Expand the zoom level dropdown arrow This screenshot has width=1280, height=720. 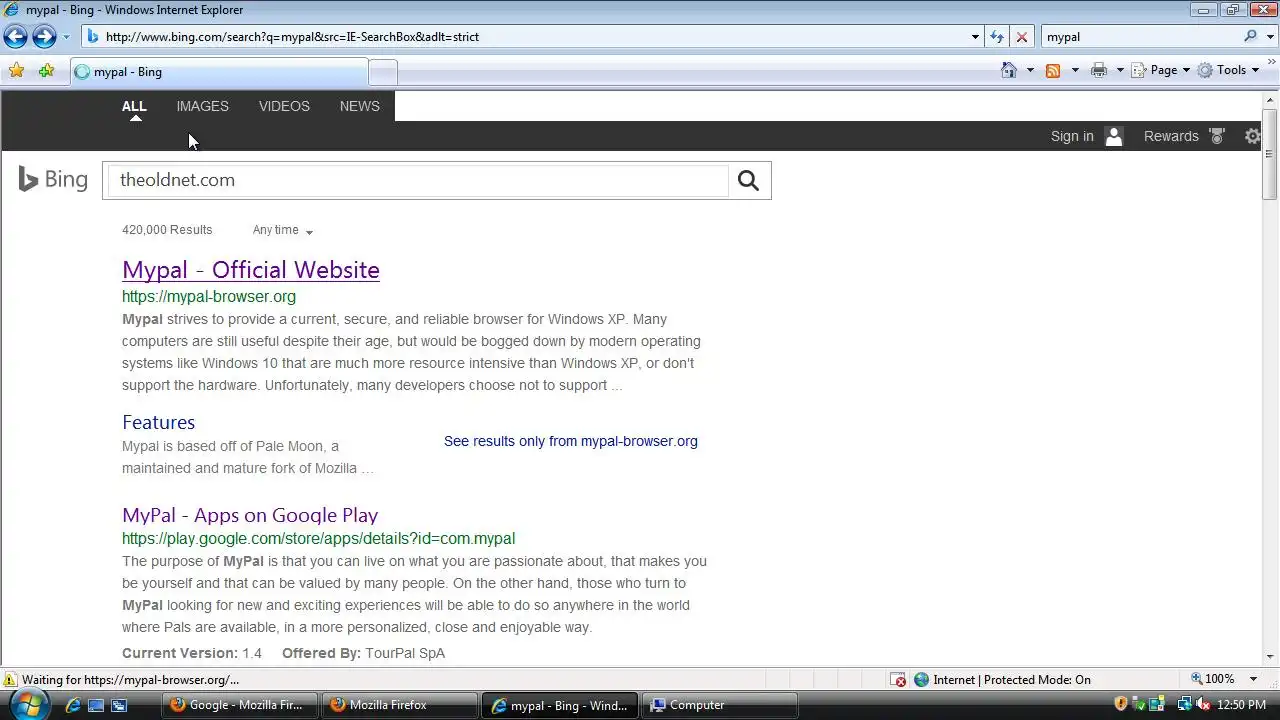pyautogui.click(x=1253, y=679)
